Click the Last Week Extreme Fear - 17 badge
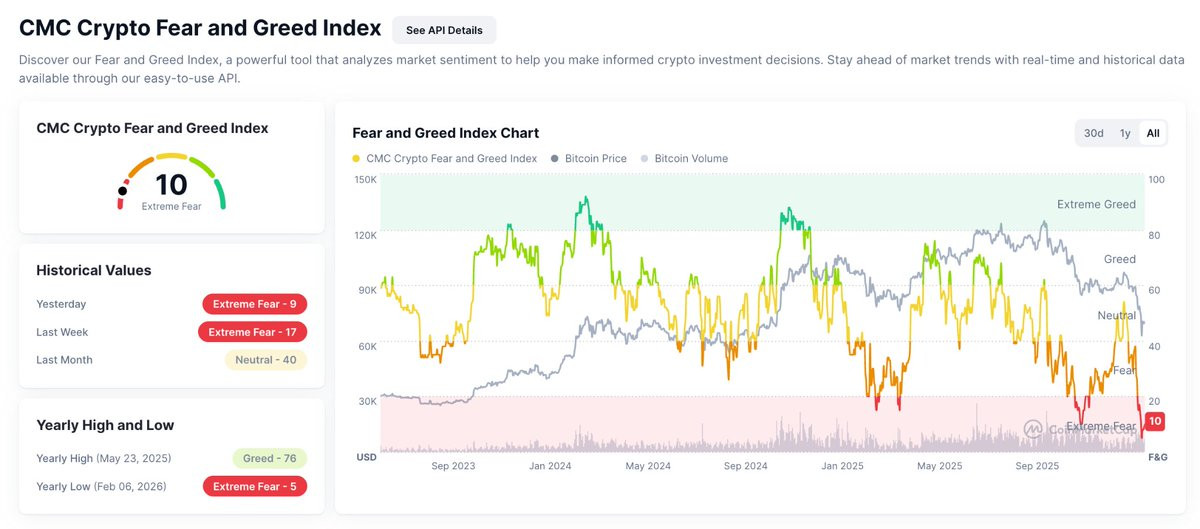Screen dimensions: 1200x529 click(253, 332)
